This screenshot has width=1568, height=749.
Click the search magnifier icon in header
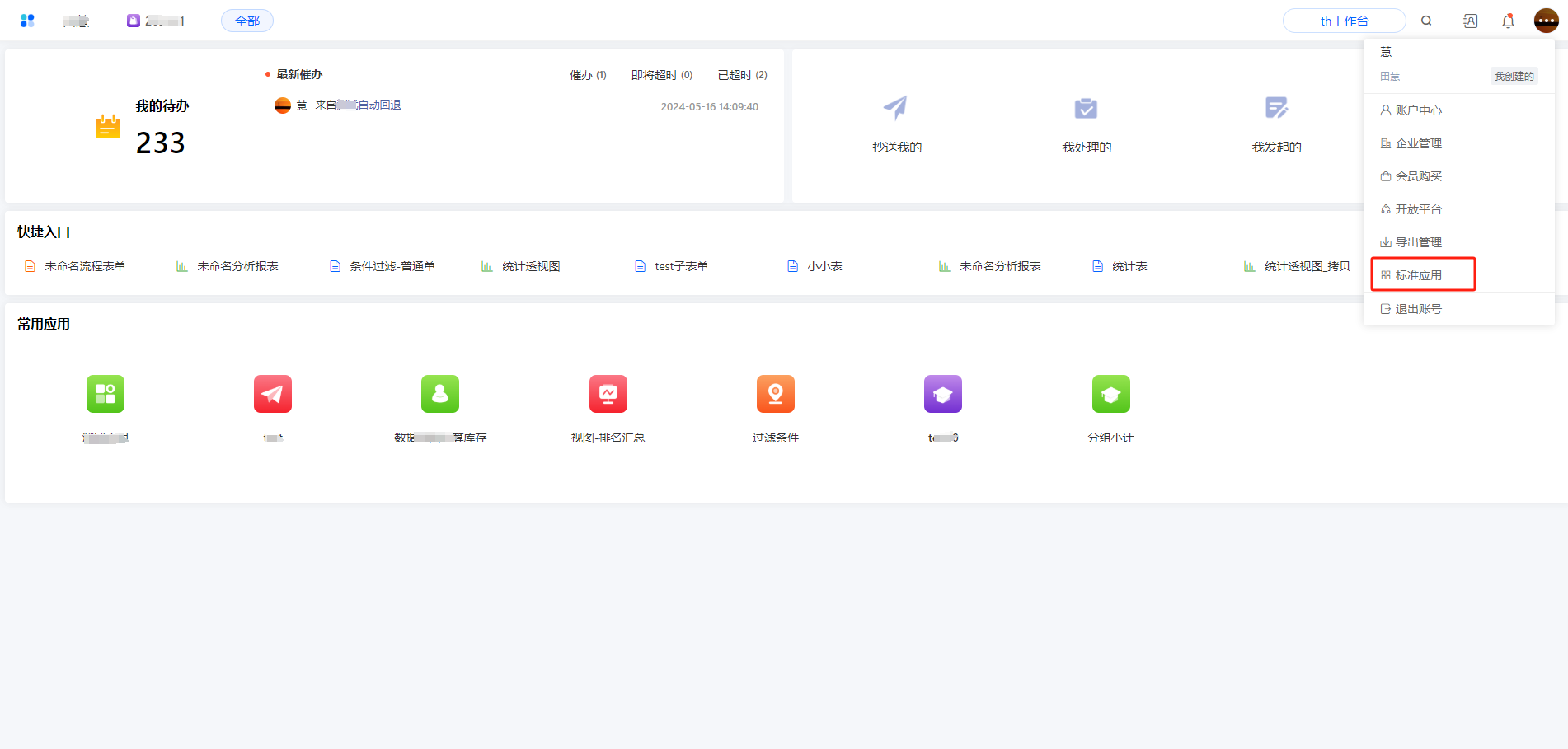pyautogui.click(x=1426, y=21)
